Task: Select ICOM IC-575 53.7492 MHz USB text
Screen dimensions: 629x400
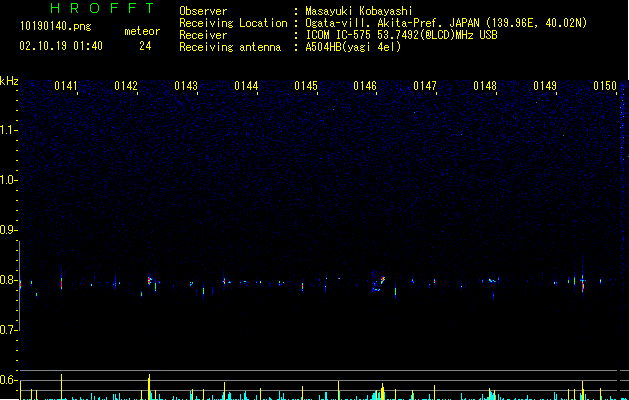Action: pos(401,35)
